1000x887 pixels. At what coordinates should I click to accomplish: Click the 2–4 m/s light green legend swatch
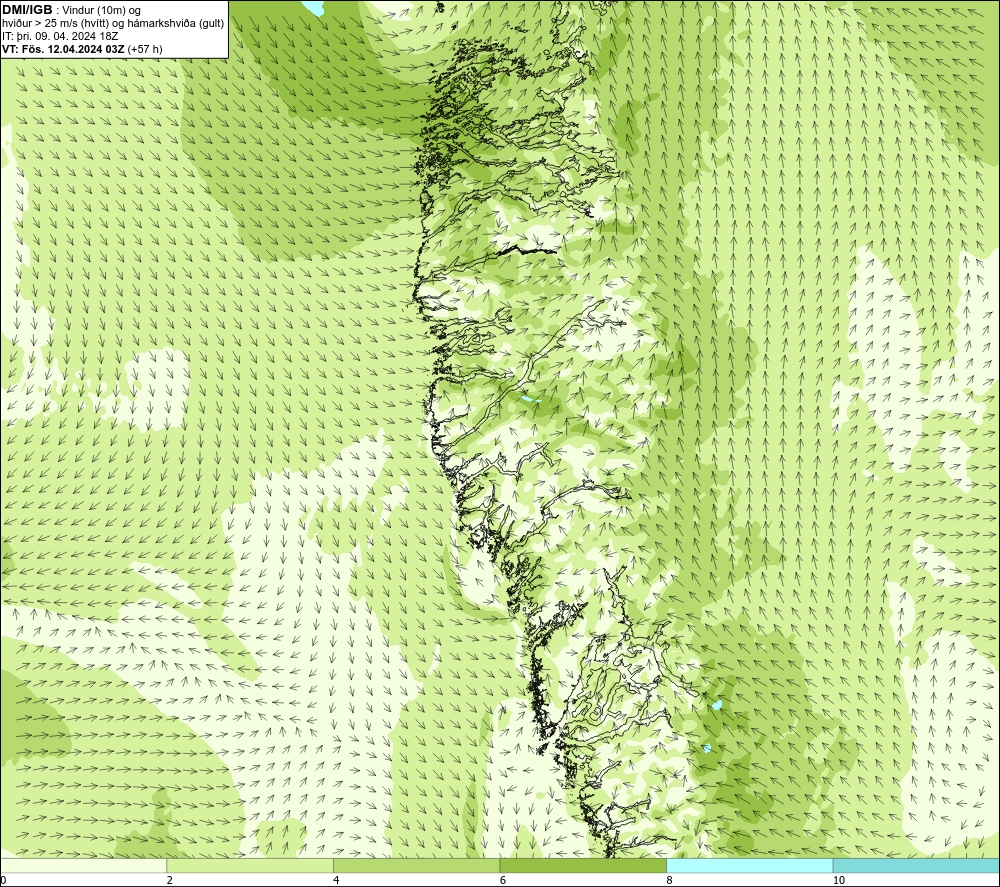point(250,866)
